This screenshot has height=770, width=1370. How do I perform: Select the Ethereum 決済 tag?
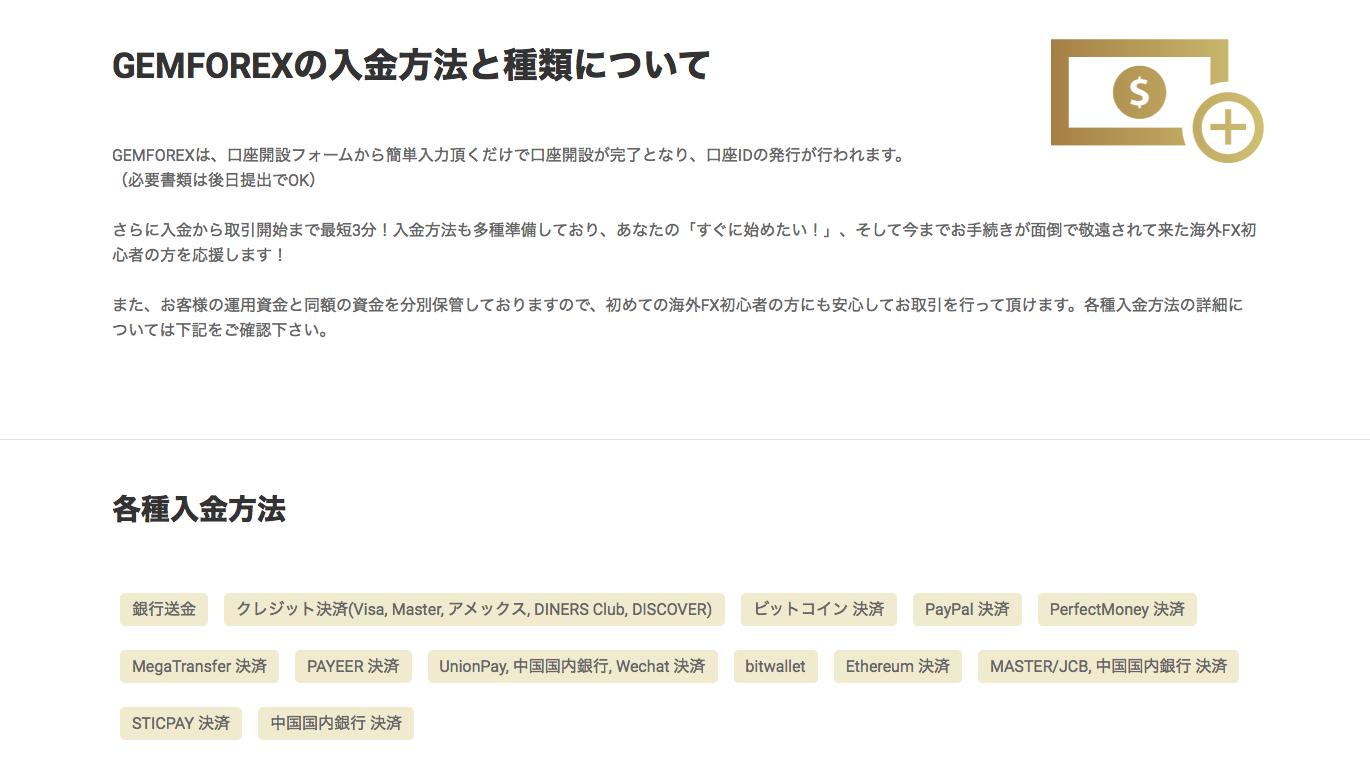(898, 666)
